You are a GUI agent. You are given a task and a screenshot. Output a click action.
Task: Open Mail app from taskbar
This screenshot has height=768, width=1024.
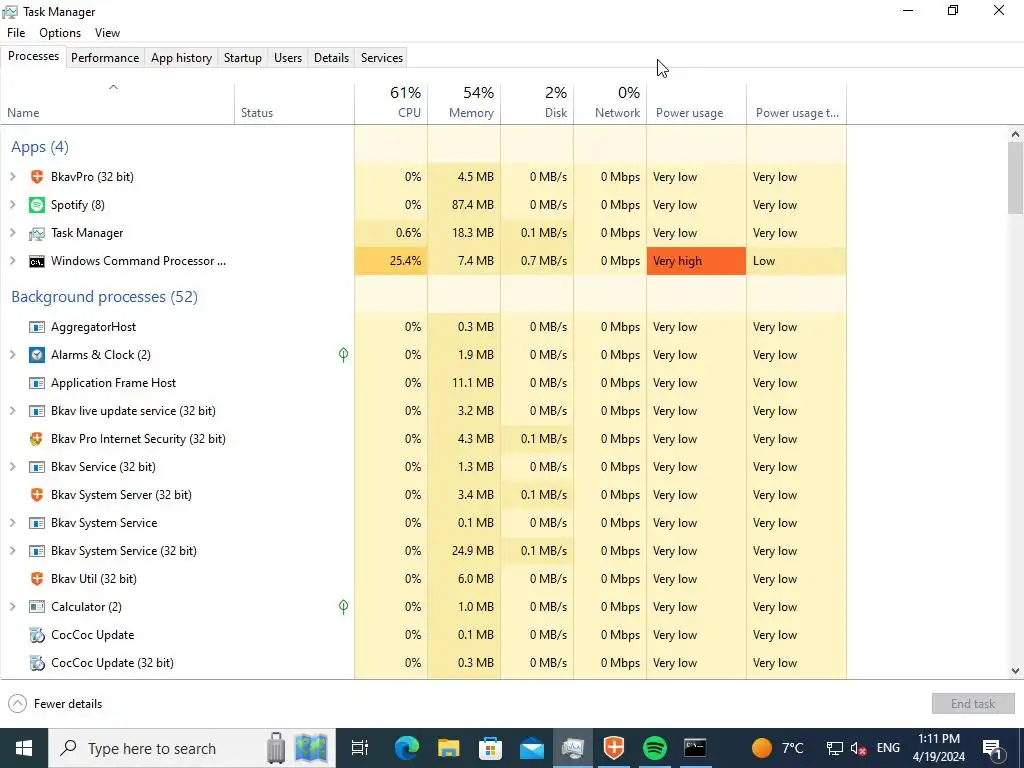click(x=532, y=748)
